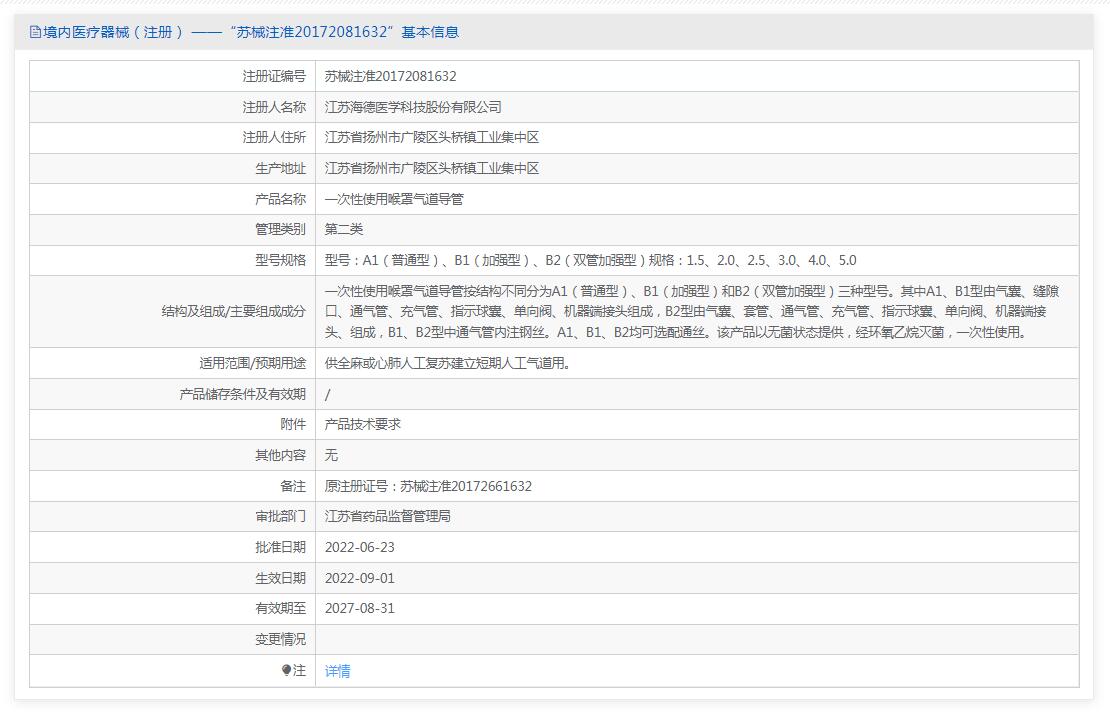Select product name 一次性使用喉罩气道导管
1110x726 pixels.
pos(394,199)
